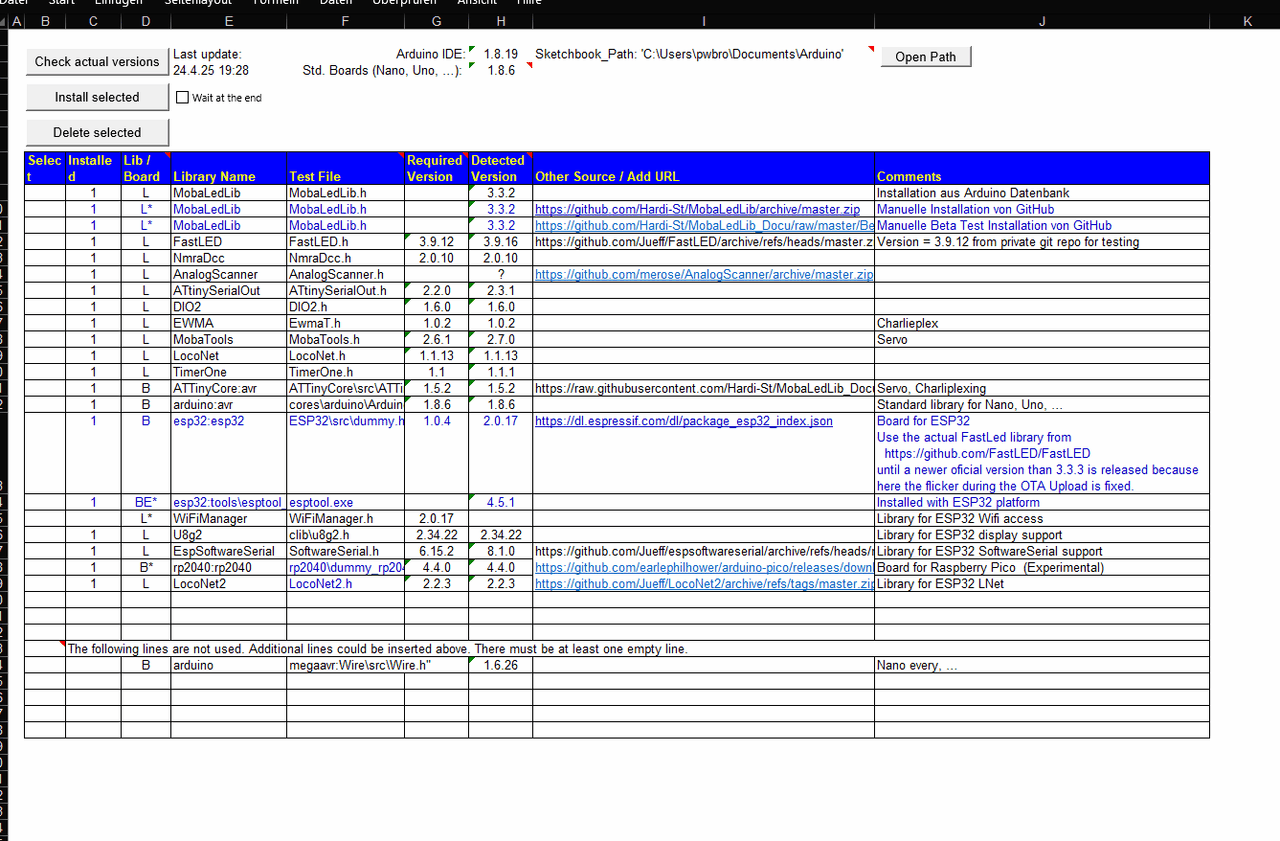Open the sketchbook folder with Open Path
The width and height of the screenshot is (1280, 841).
925,57
